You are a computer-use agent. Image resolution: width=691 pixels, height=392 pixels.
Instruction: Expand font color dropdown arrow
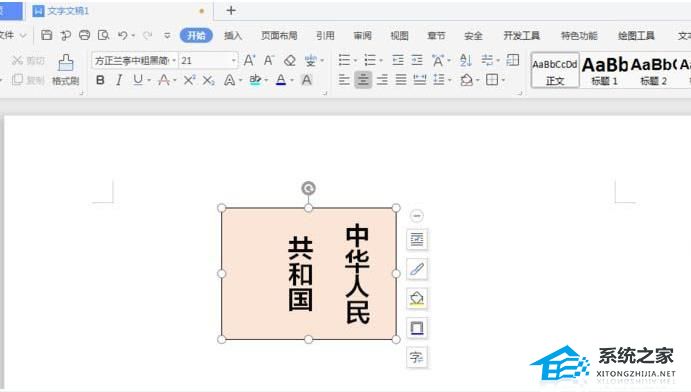click(292, 80)
